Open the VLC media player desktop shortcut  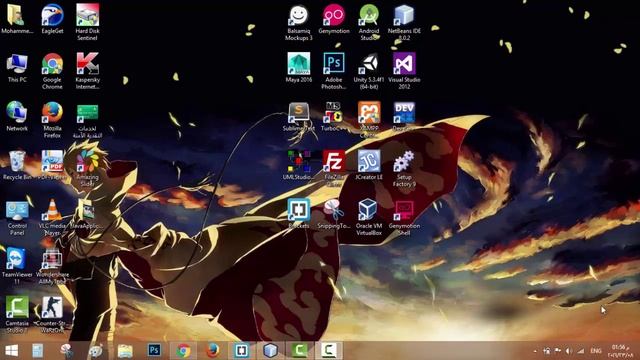(x=52, y=217)
